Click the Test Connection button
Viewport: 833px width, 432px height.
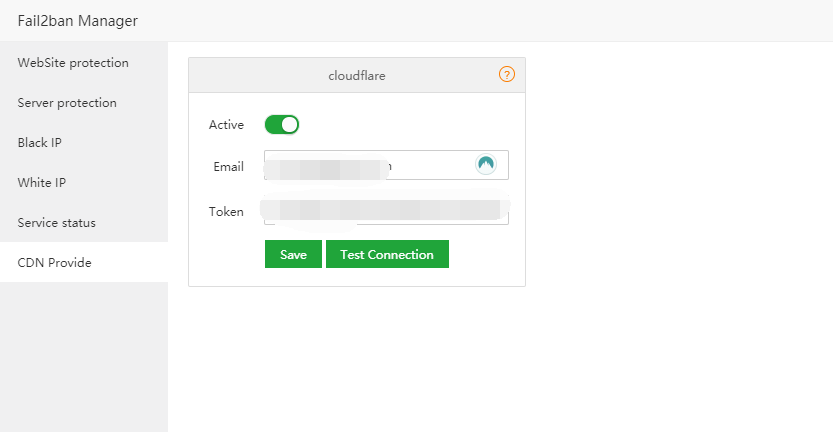pos(387,255)
